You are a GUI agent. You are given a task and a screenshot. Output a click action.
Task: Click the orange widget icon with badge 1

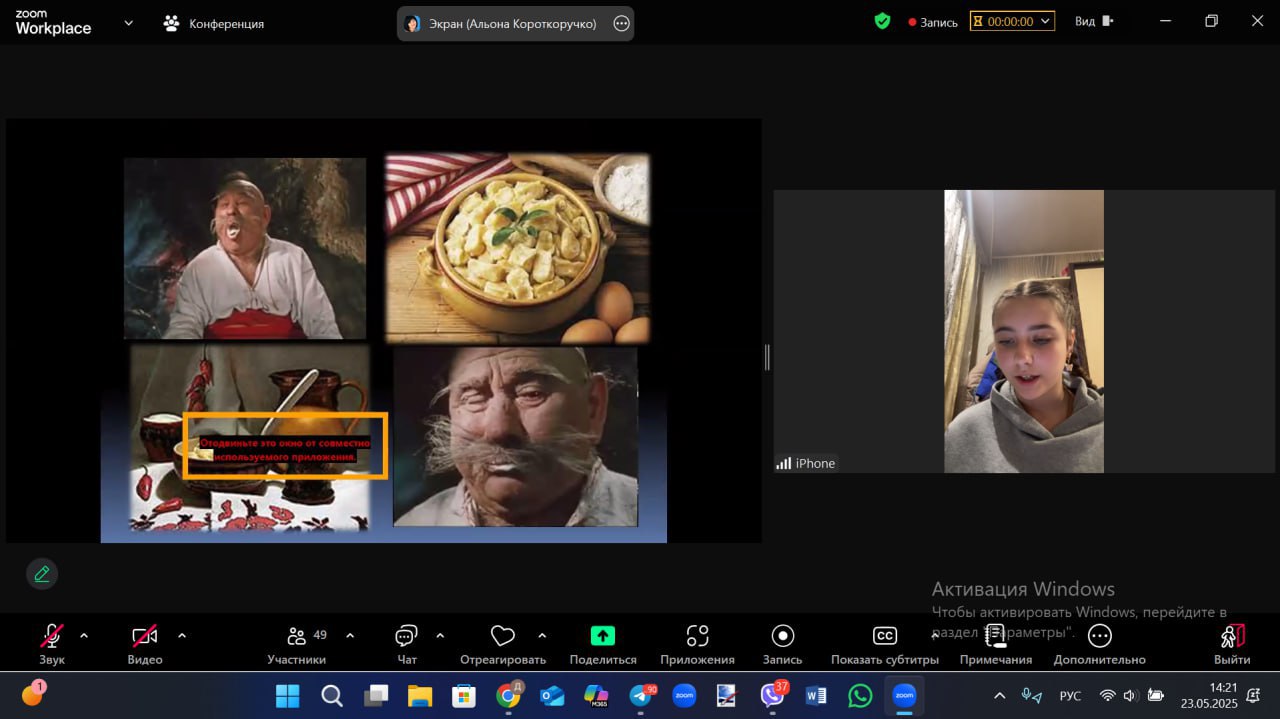pos(33,694)
